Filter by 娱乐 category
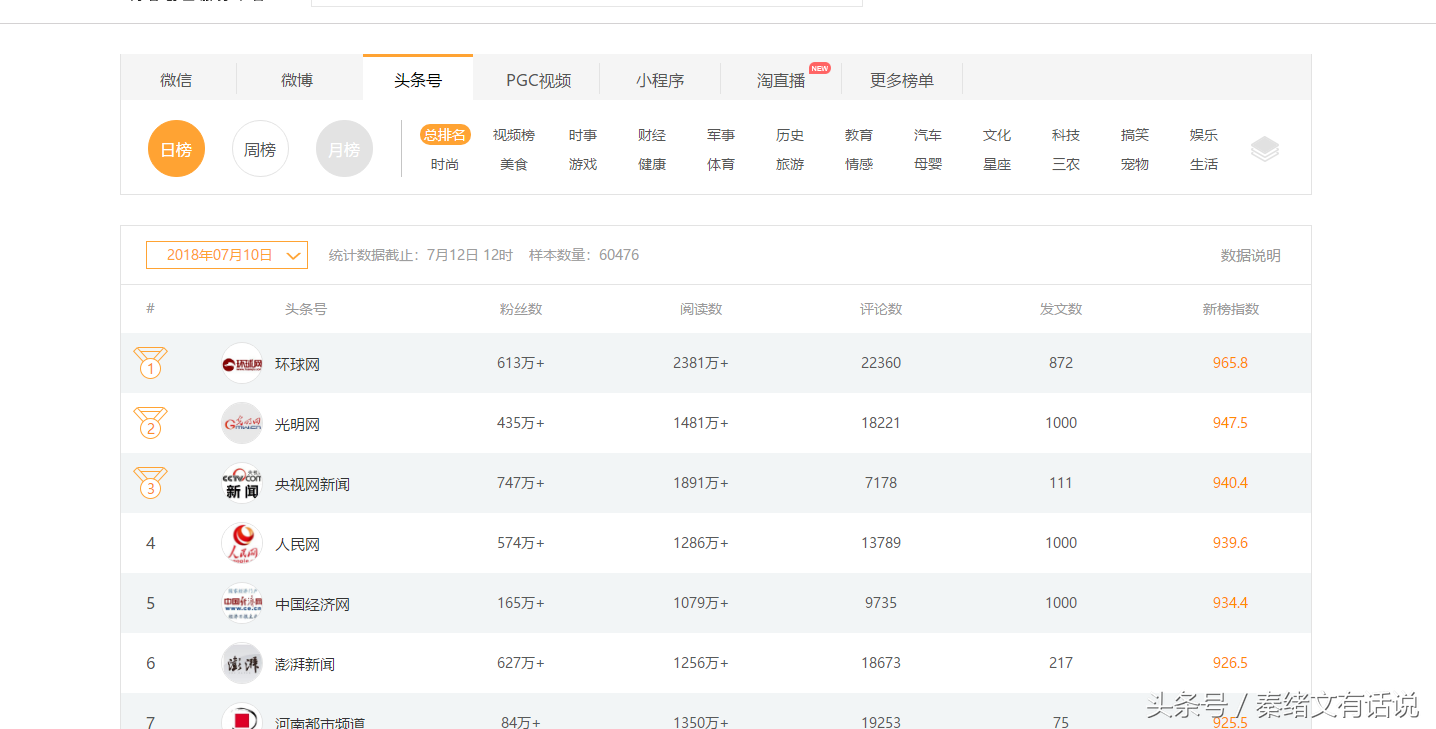Viewport: 1436px width, 729px height. pyautogui.click(x=1204, y=135)
